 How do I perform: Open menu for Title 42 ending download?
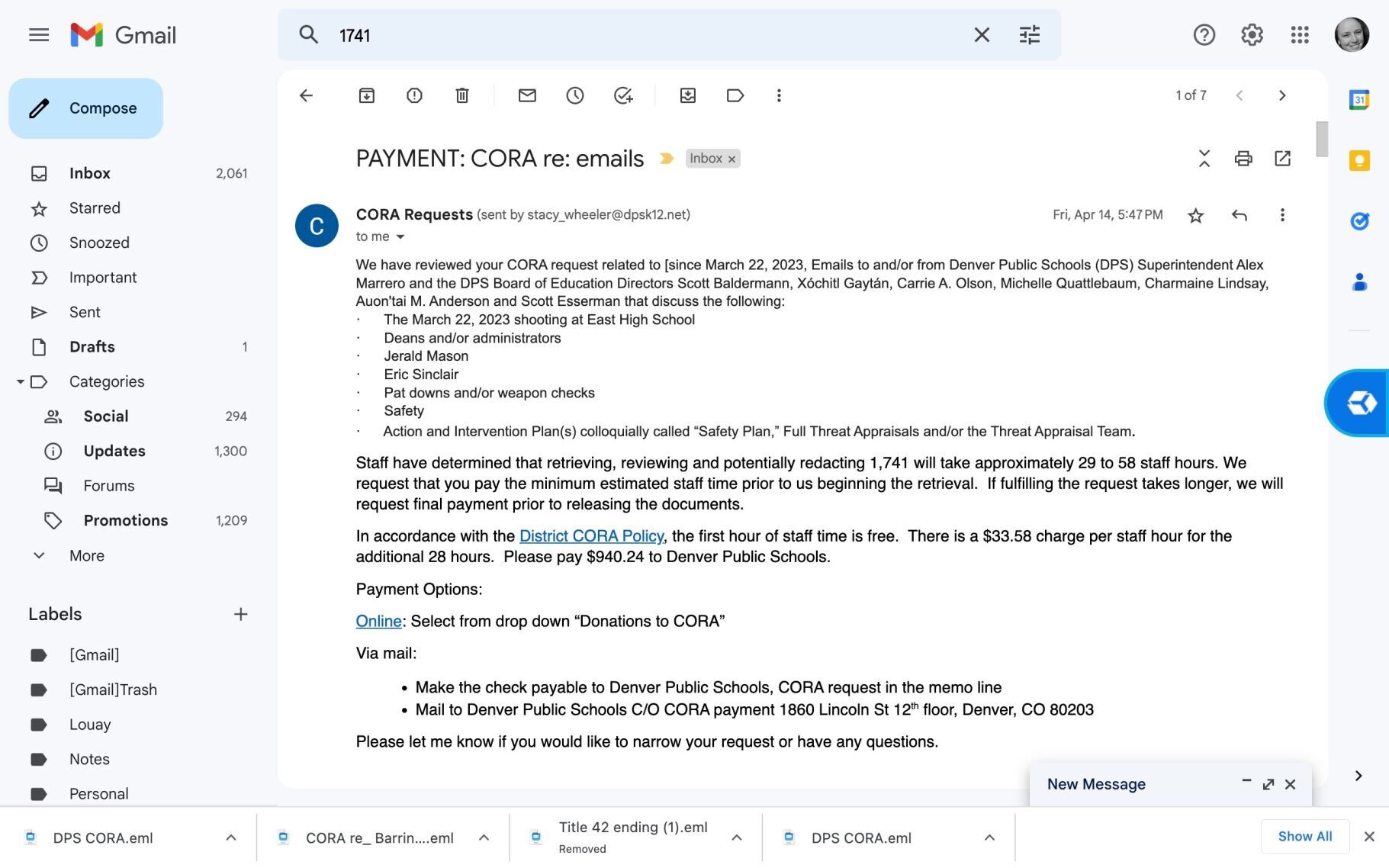(737, 838)
